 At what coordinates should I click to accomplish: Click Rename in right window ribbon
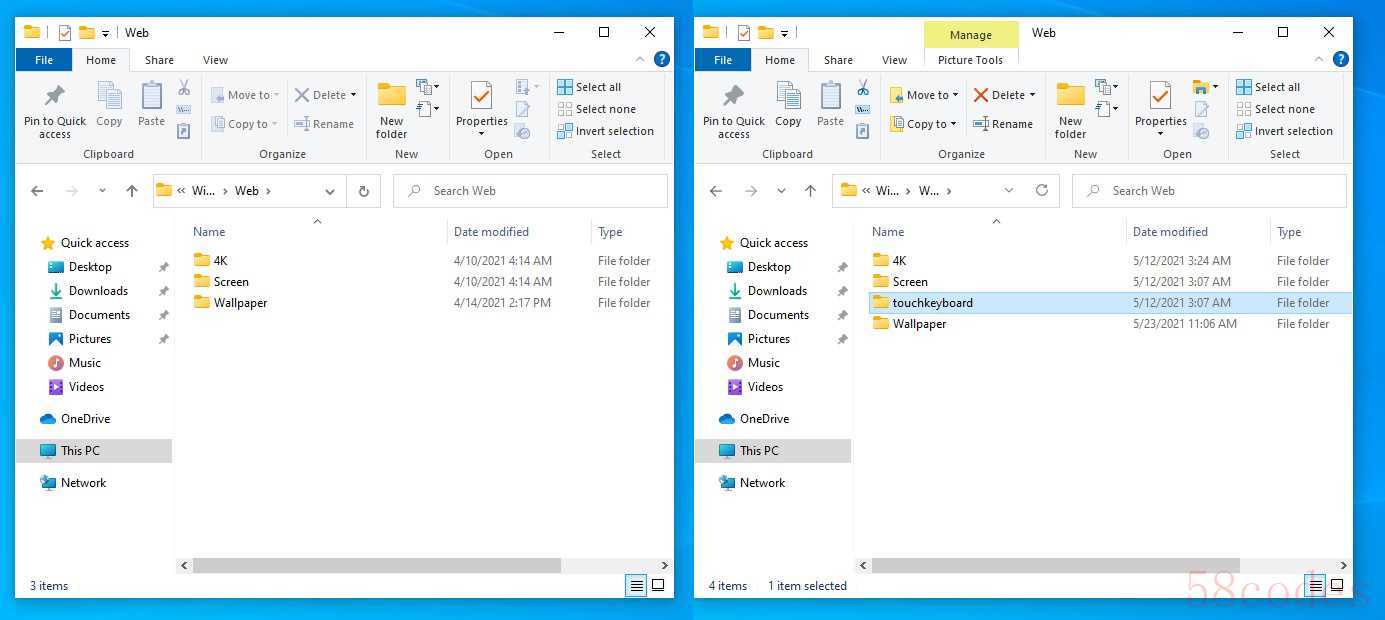[1003, 124]
